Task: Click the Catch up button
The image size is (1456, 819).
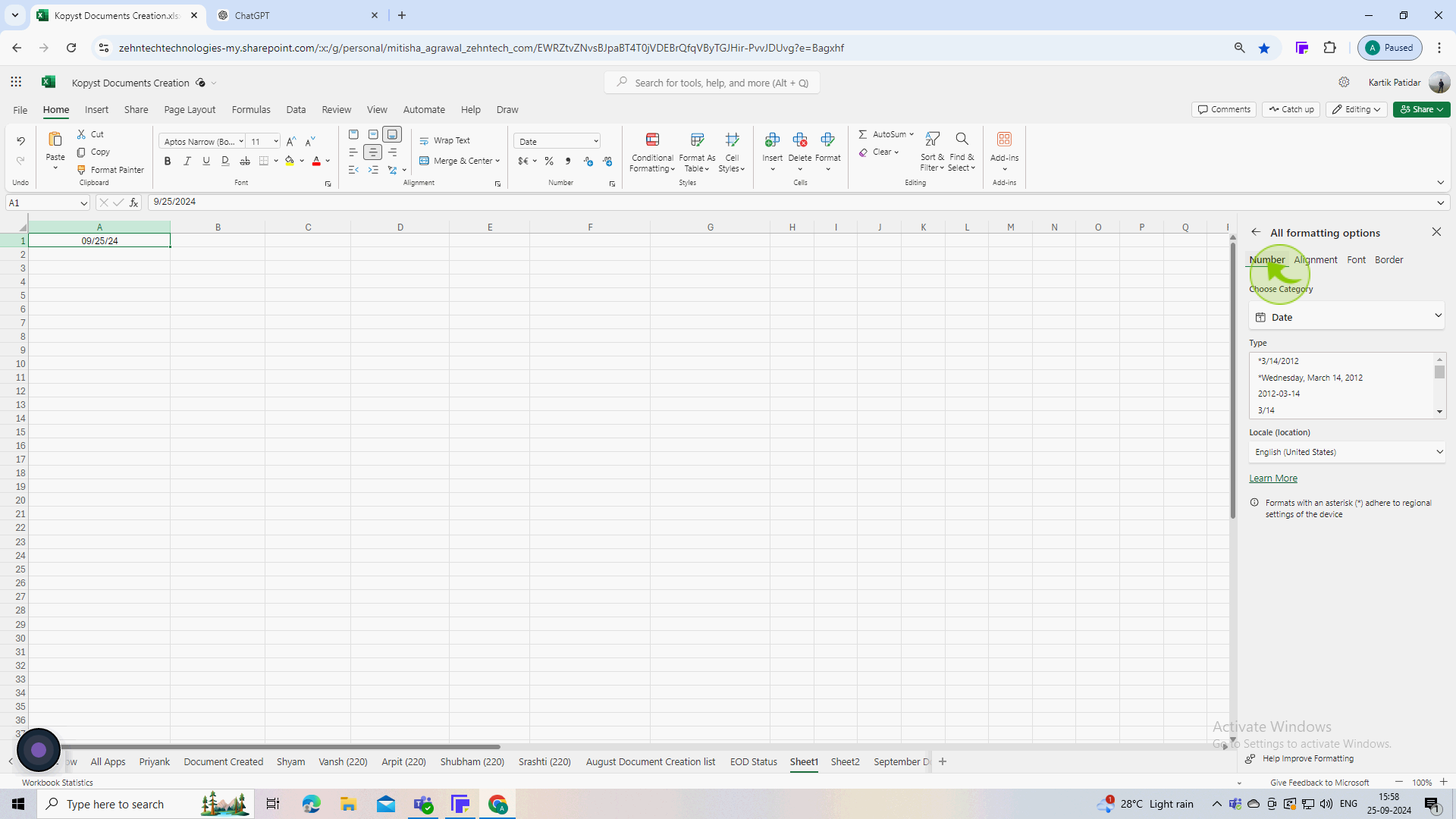Action: pyautogui.click(x=1291, y=109)
